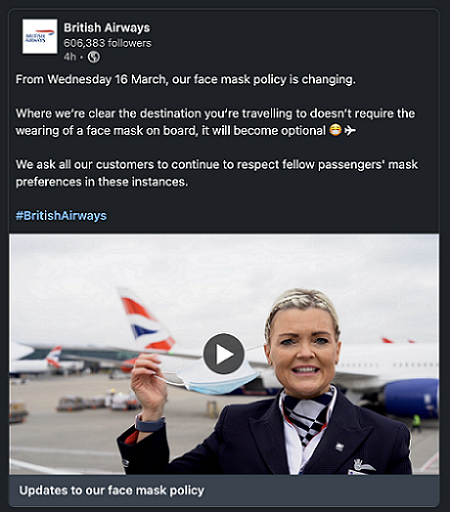Click the wristwatch on the raised arm
The width and height of the screenshot is (450, 512).
pos(150,424)
